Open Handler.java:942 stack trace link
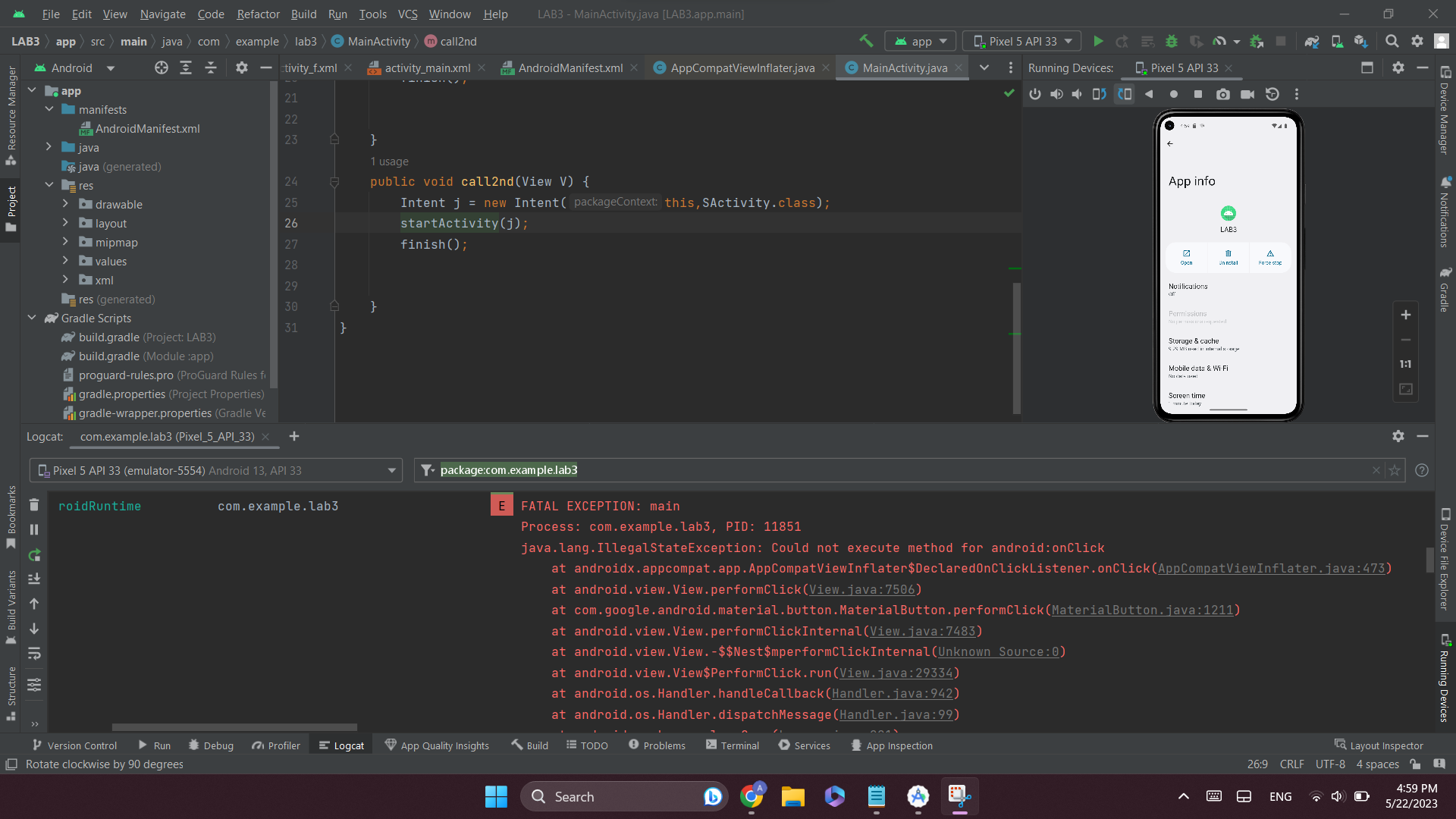This screenshot has width=1456, height=819. [892, 693]
